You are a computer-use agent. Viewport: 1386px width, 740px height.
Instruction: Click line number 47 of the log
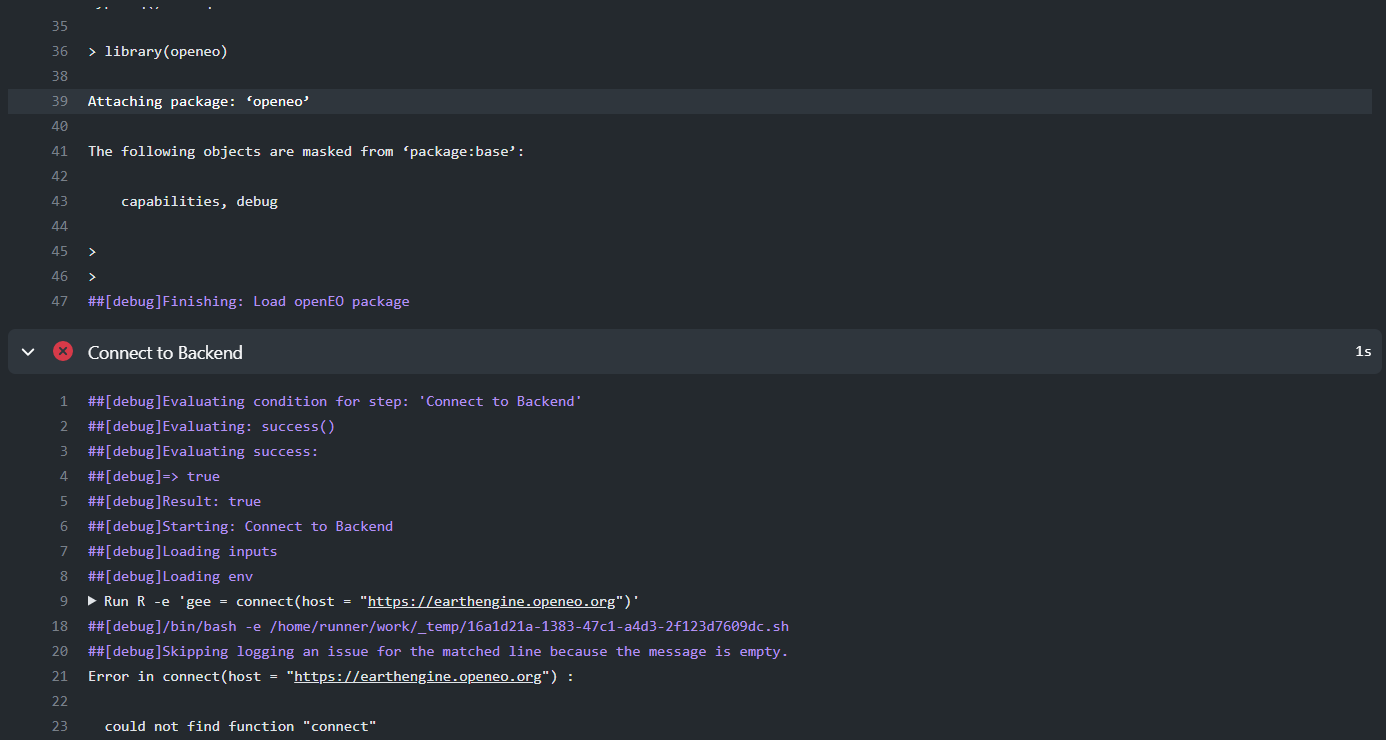[59, 301]
